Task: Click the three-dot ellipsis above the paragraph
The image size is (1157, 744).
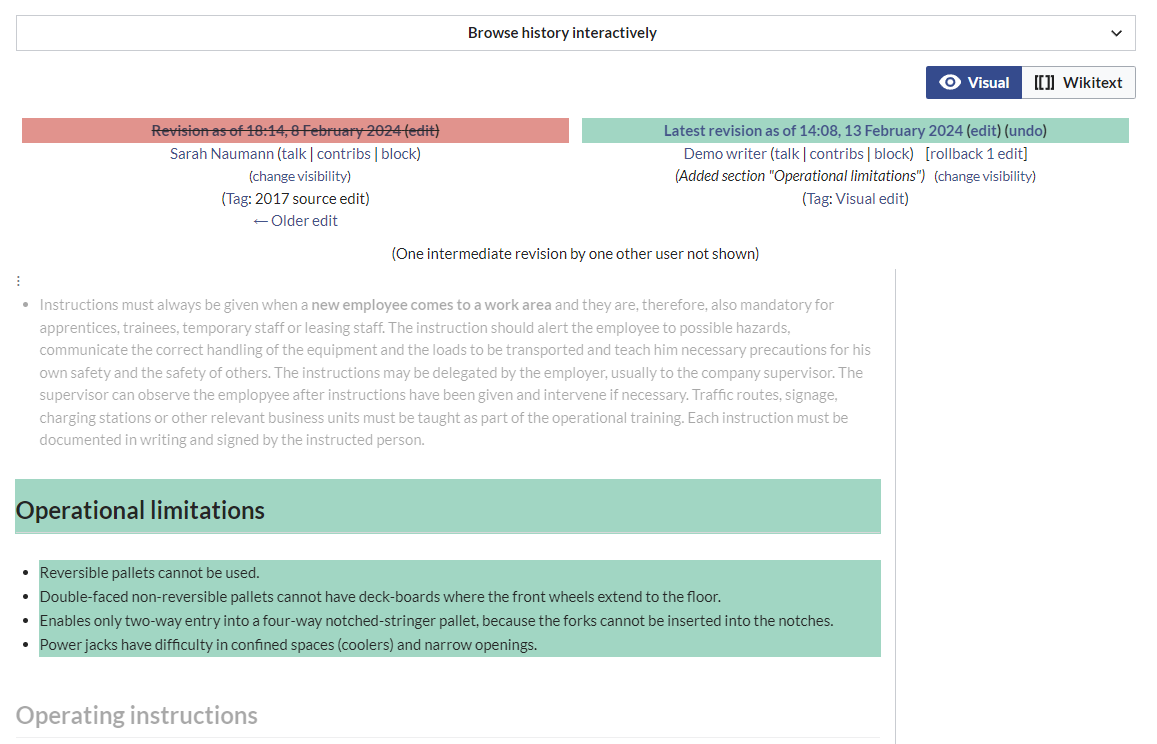Action: point(19,281)
